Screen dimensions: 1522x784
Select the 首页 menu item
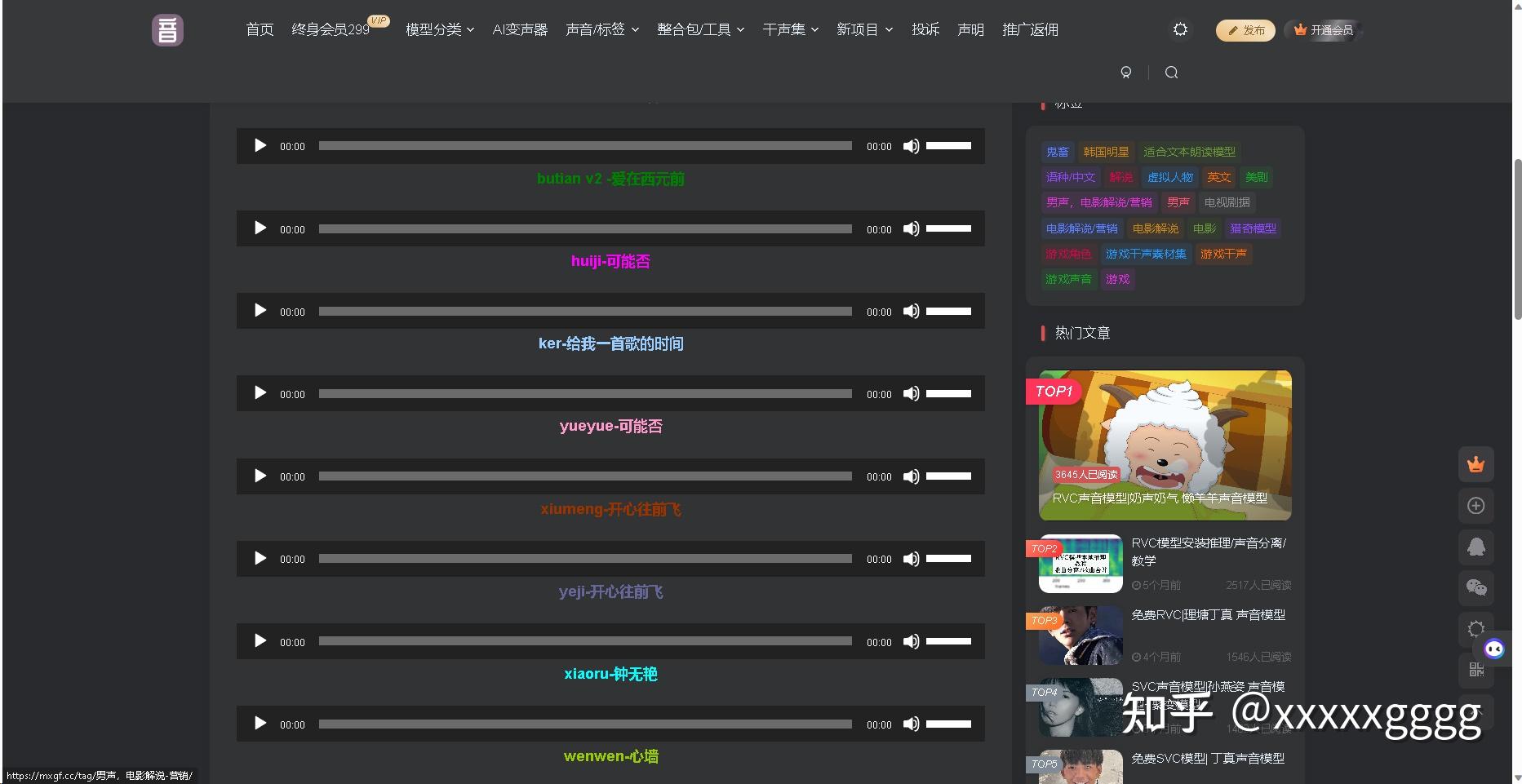[x=259, y=29]
